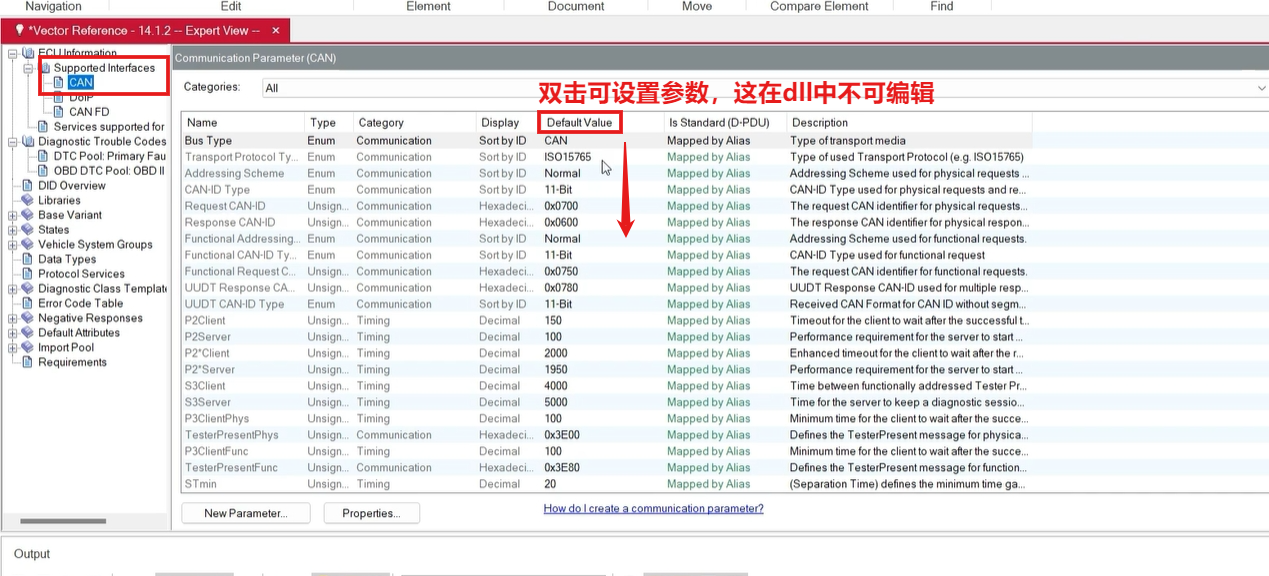1269x576 pixels.
Task: Sort by the Display column header
Action: click(x=506, y=122)
